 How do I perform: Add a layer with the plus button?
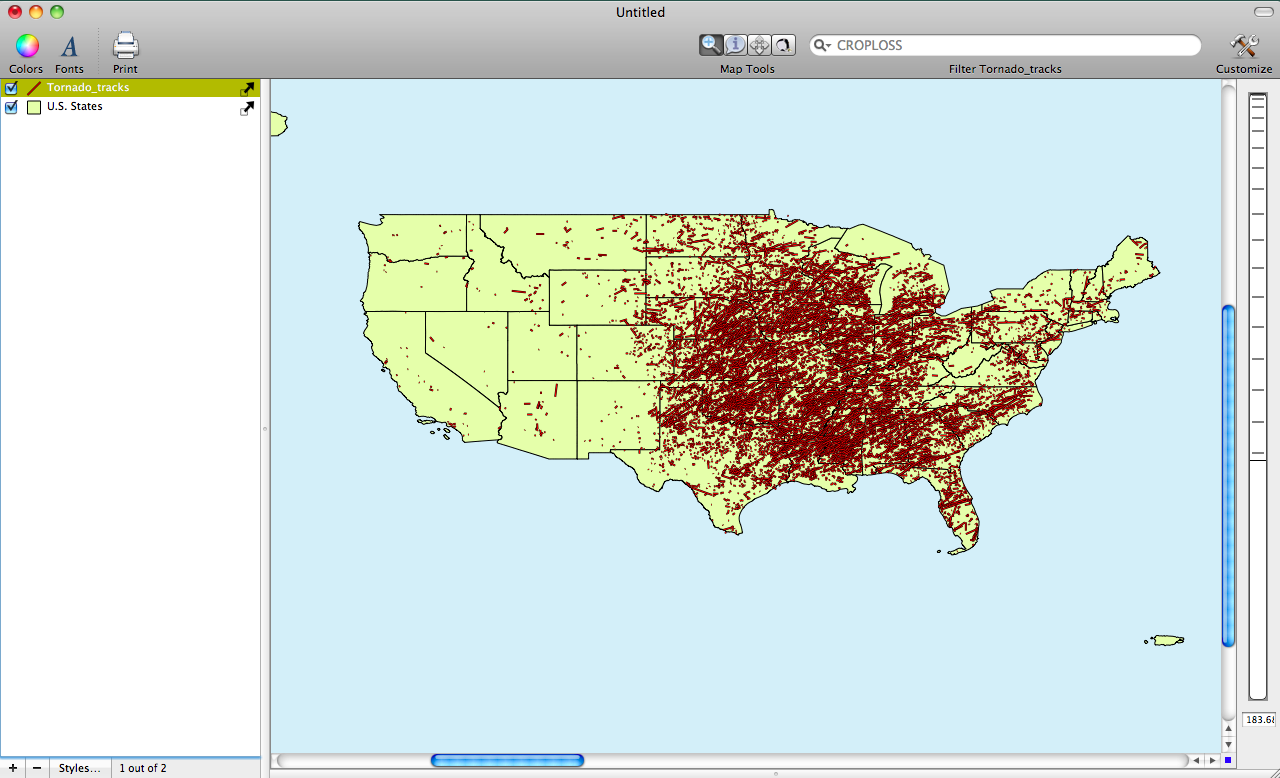pos(12,768)
